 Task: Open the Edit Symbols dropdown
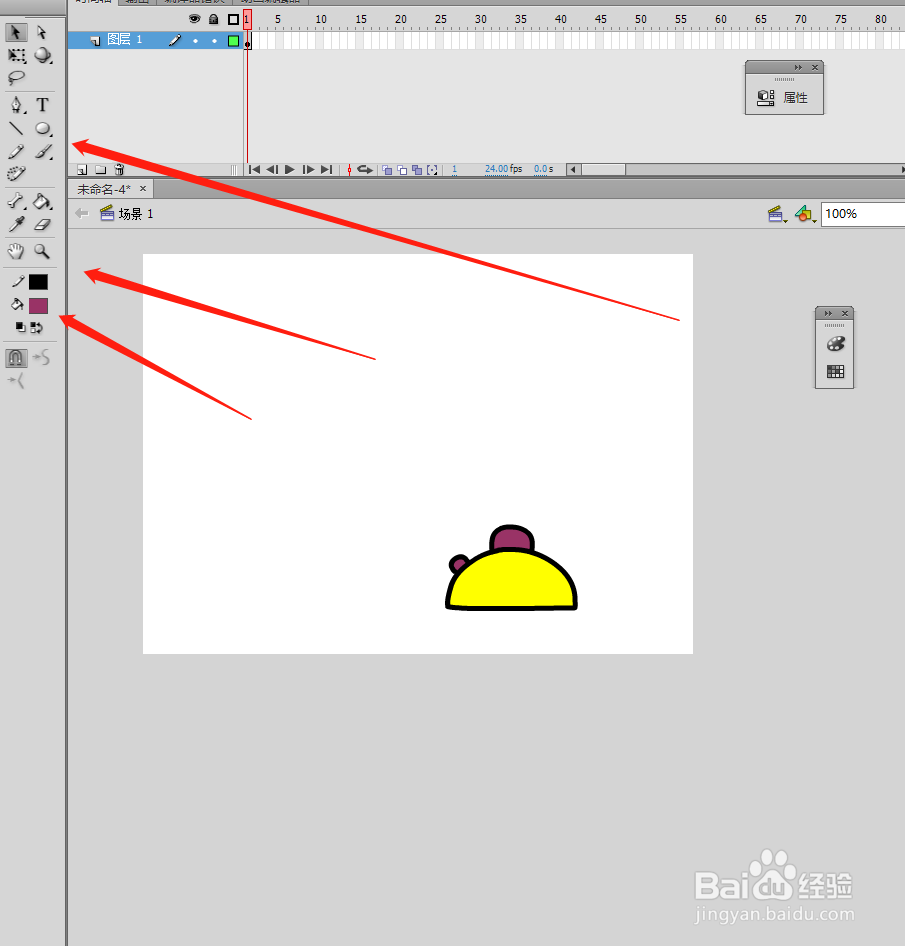tap(805, 214)
